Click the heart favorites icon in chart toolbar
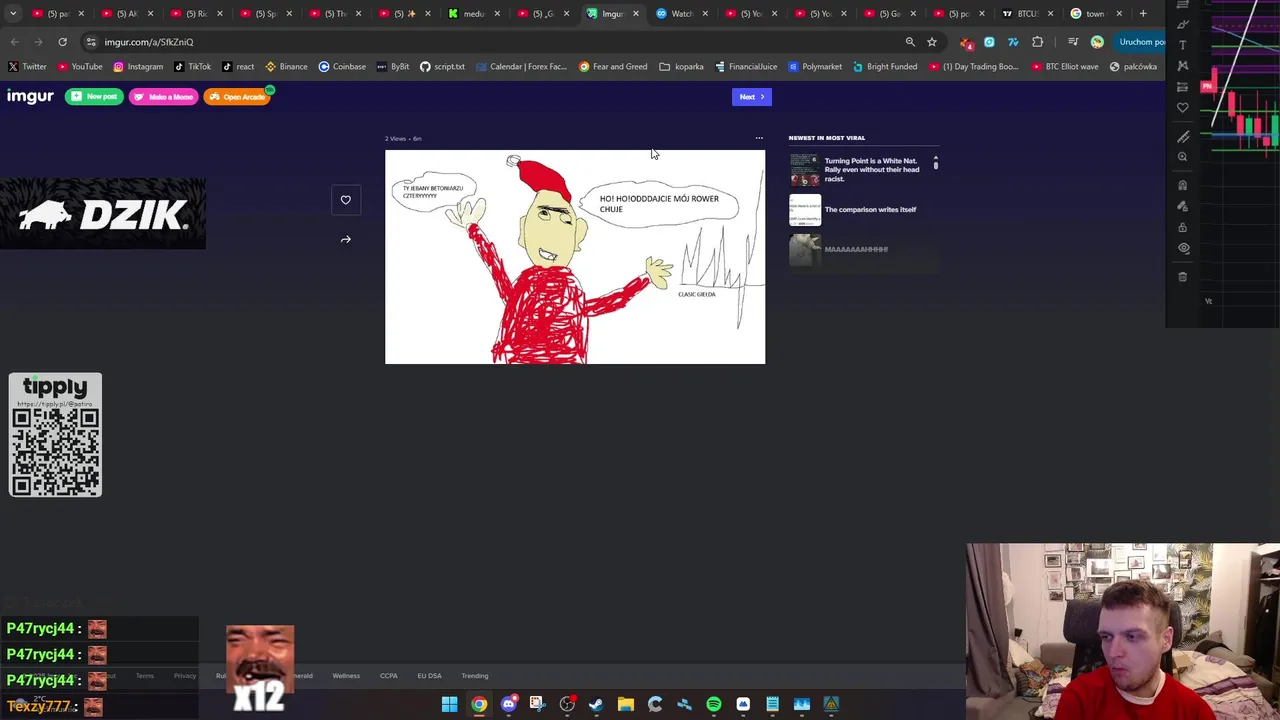This screenshot has width=1280, height=720. coord(1183,107)
